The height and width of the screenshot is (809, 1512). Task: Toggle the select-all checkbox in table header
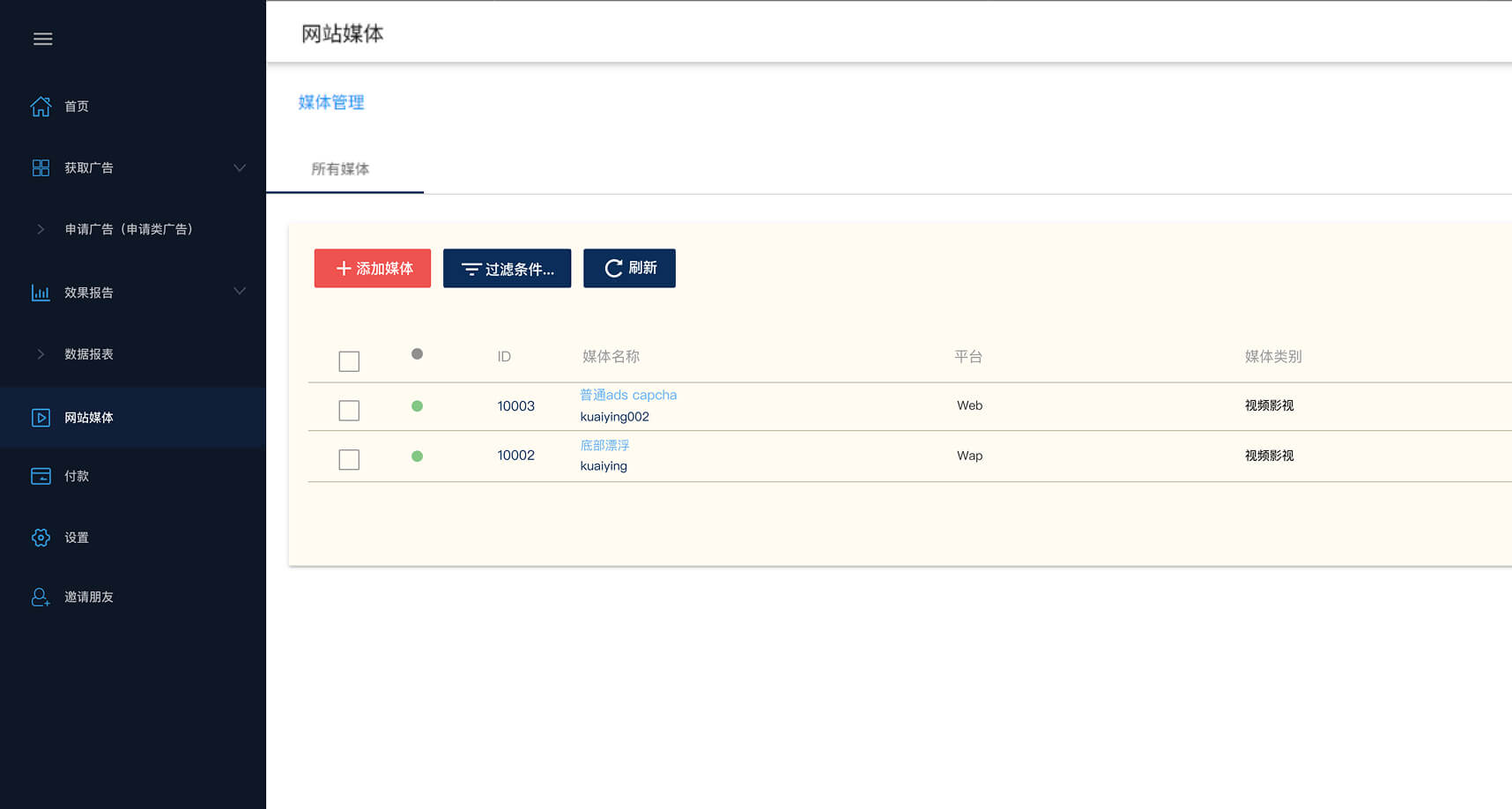tap(349, 361)
